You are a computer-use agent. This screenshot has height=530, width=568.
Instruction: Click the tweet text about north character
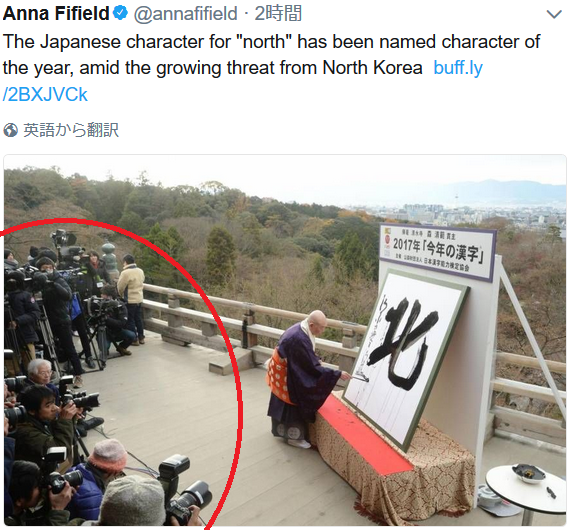point(271,55)
